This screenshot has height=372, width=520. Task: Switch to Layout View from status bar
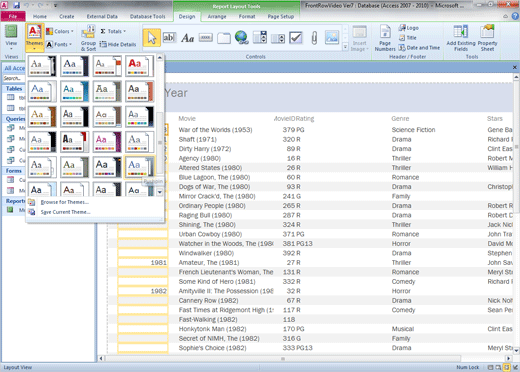pyautogui.click(x=507, y=367)
